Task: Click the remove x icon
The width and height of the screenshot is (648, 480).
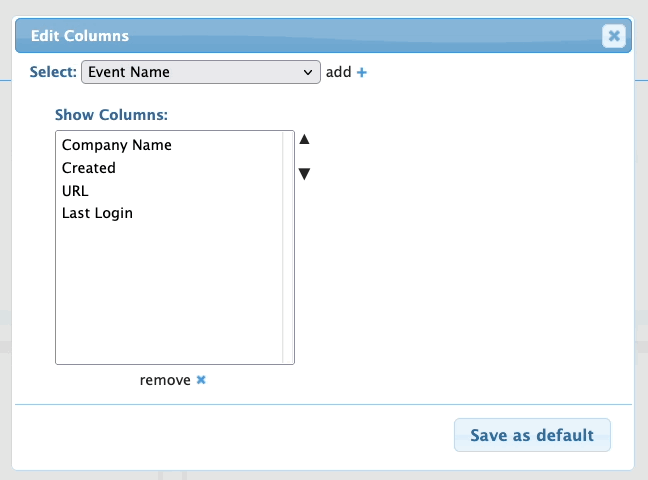Action: 201,380
